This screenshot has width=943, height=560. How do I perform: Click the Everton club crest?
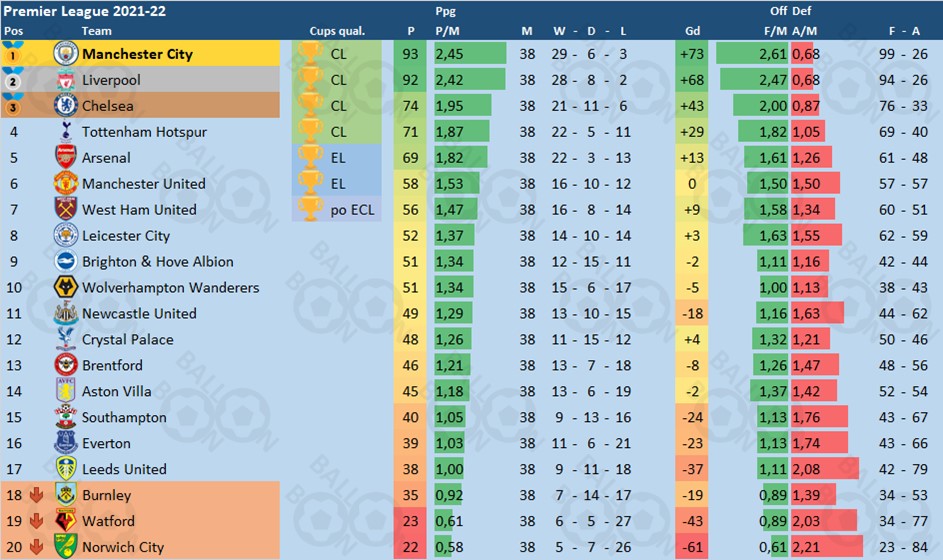coord(66,443)
